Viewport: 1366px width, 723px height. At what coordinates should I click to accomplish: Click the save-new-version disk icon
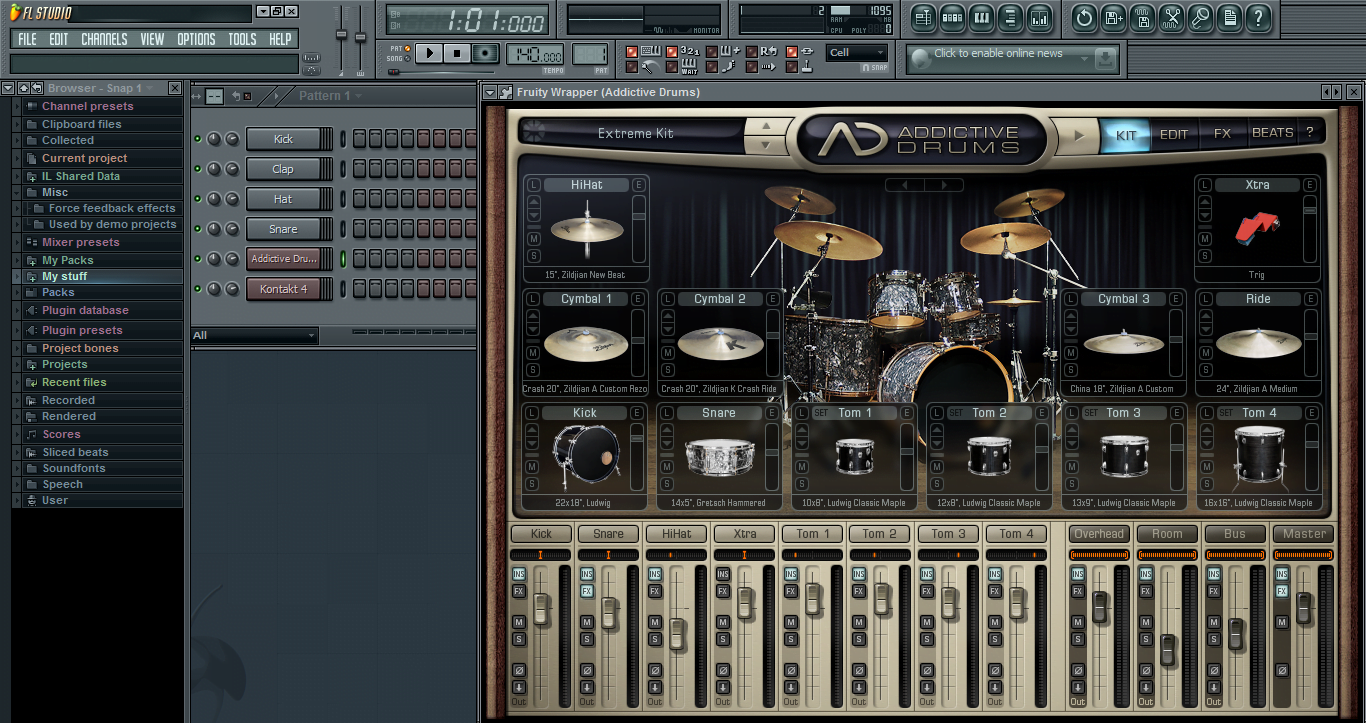pyautogui.click(x=1113, y=17)
